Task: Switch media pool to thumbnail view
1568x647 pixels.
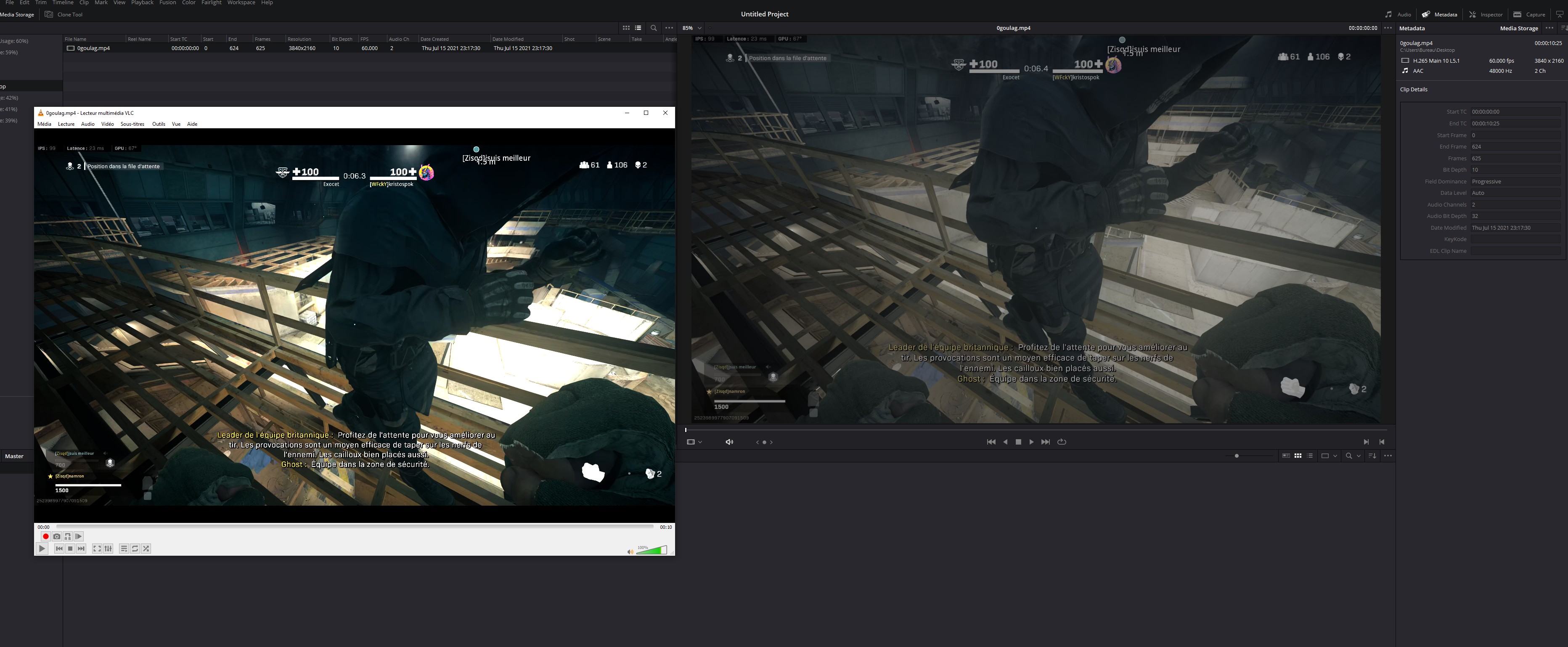Action: (x=1298, y=455)
